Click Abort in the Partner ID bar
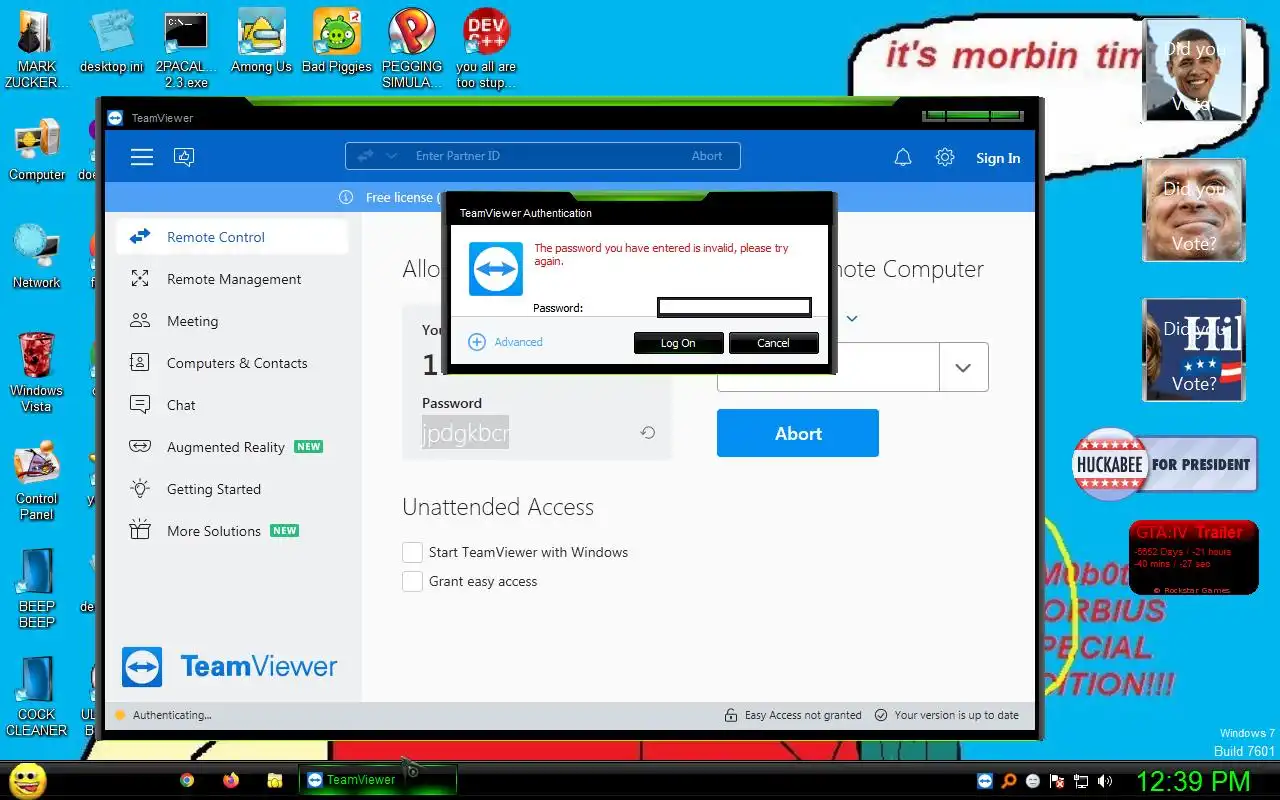 (x=707, y=156)
